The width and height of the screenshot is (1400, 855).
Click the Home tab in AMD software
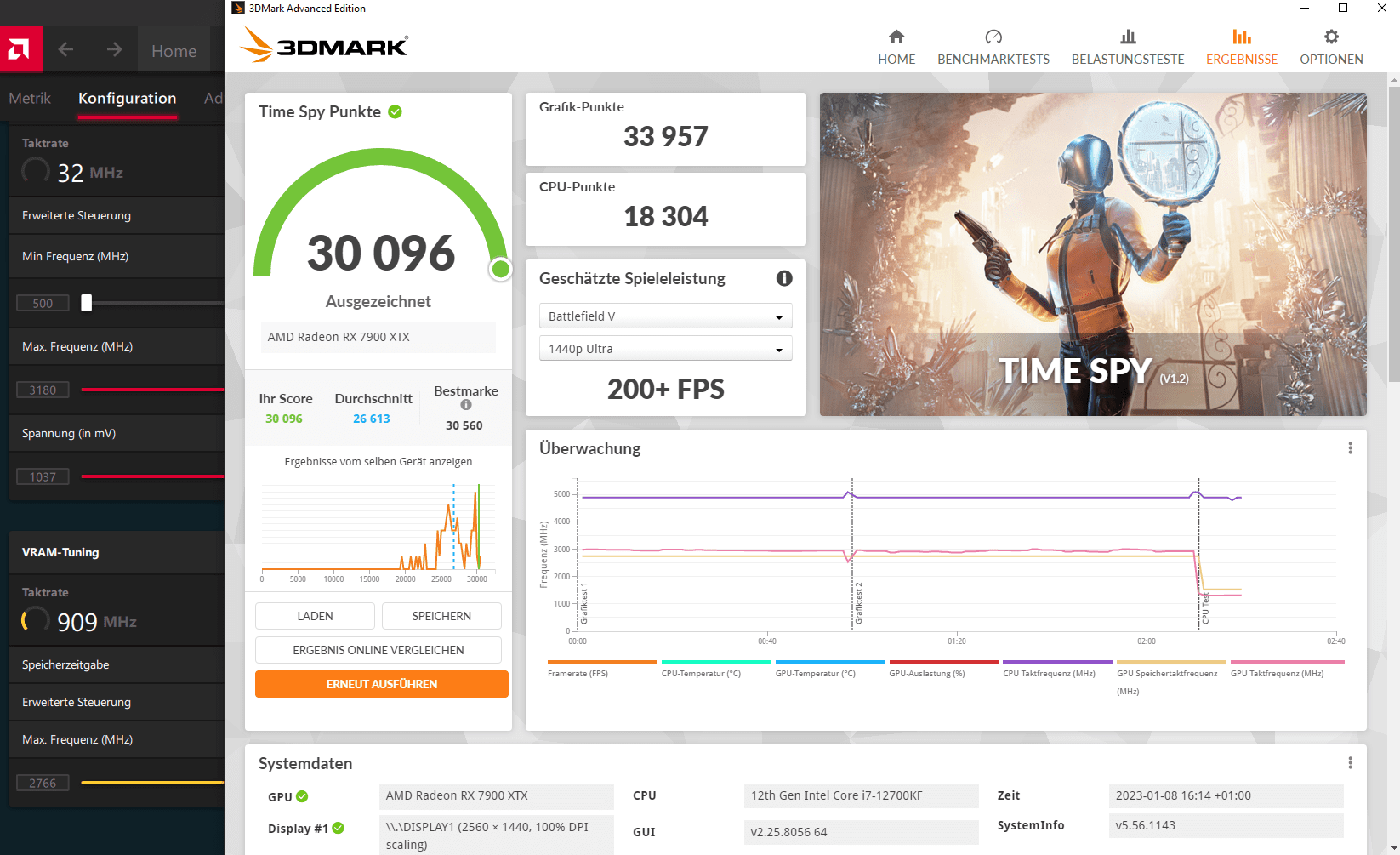[x=174, y=51]
